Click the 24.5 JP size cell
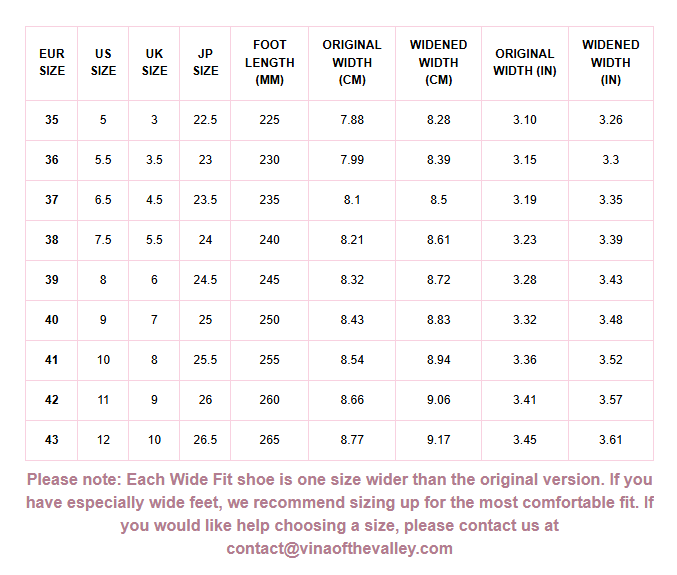Image resolution: width=677 pixels, height=575 pixels. 205,280
